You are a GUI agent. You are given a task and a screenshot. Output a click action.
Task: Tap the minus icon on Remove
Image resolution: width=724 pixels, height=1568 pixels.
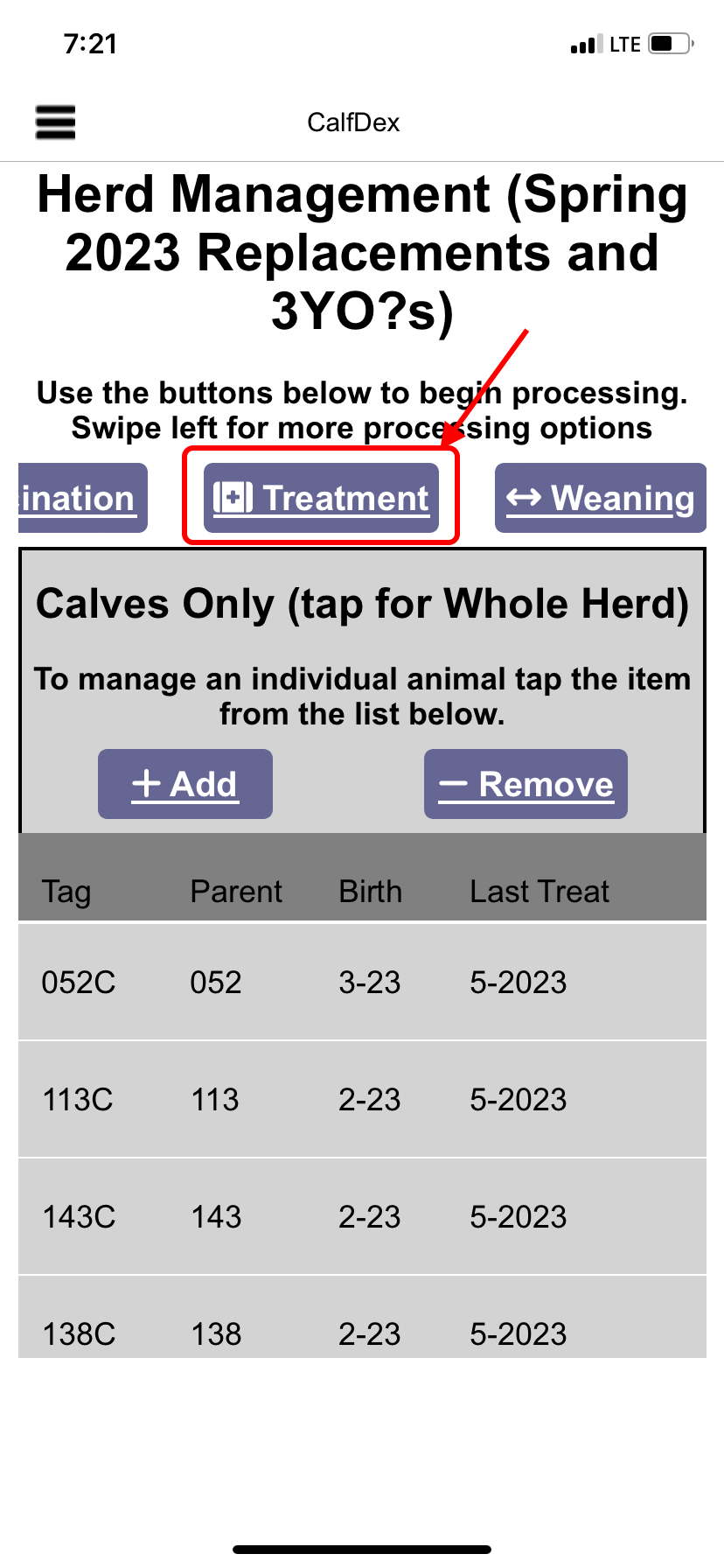click(453, 784)
